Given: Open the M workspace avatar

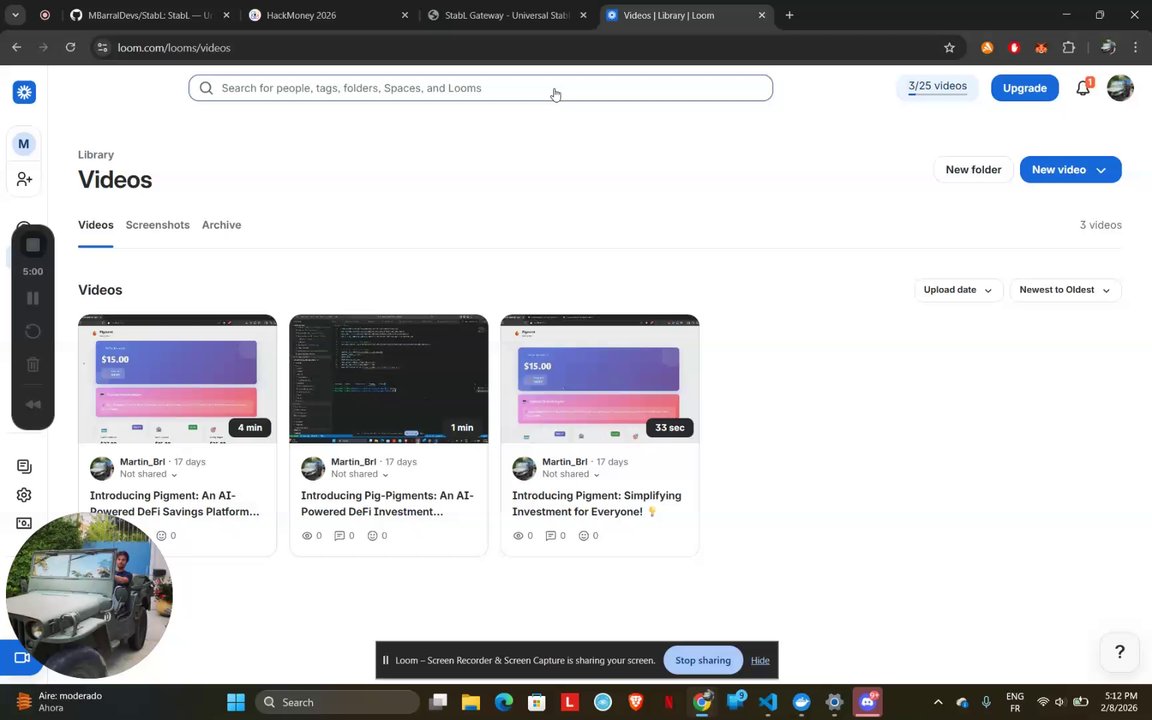Looking at the screenshot, I should [24, 144].
